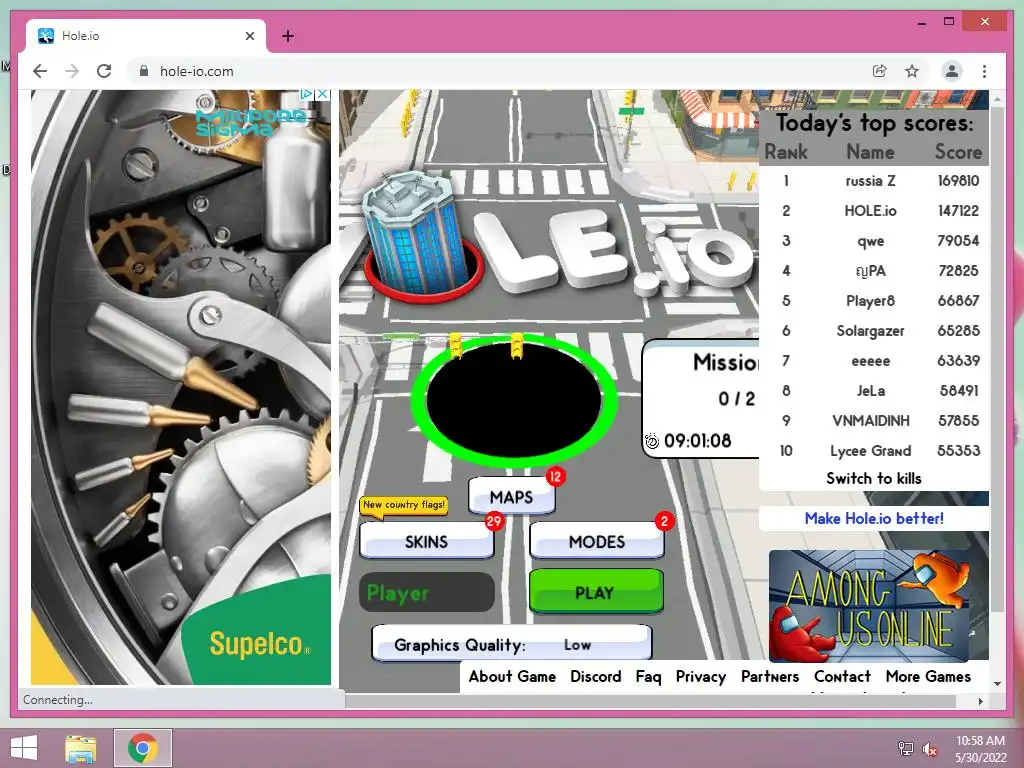This screenshot has height=768, width=1024.
Task: Select the Solargazer leaderboard entry
Action: 874,331
